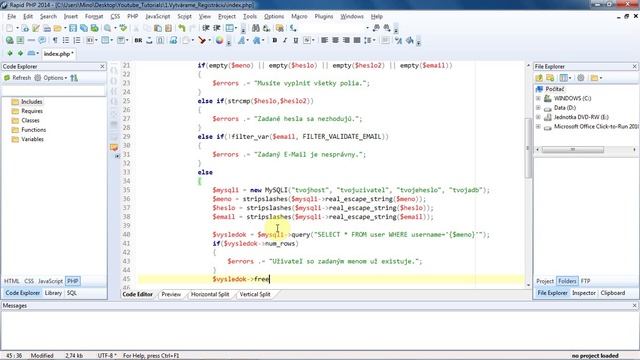Click the Save All toolbar icon

point(84,28)
